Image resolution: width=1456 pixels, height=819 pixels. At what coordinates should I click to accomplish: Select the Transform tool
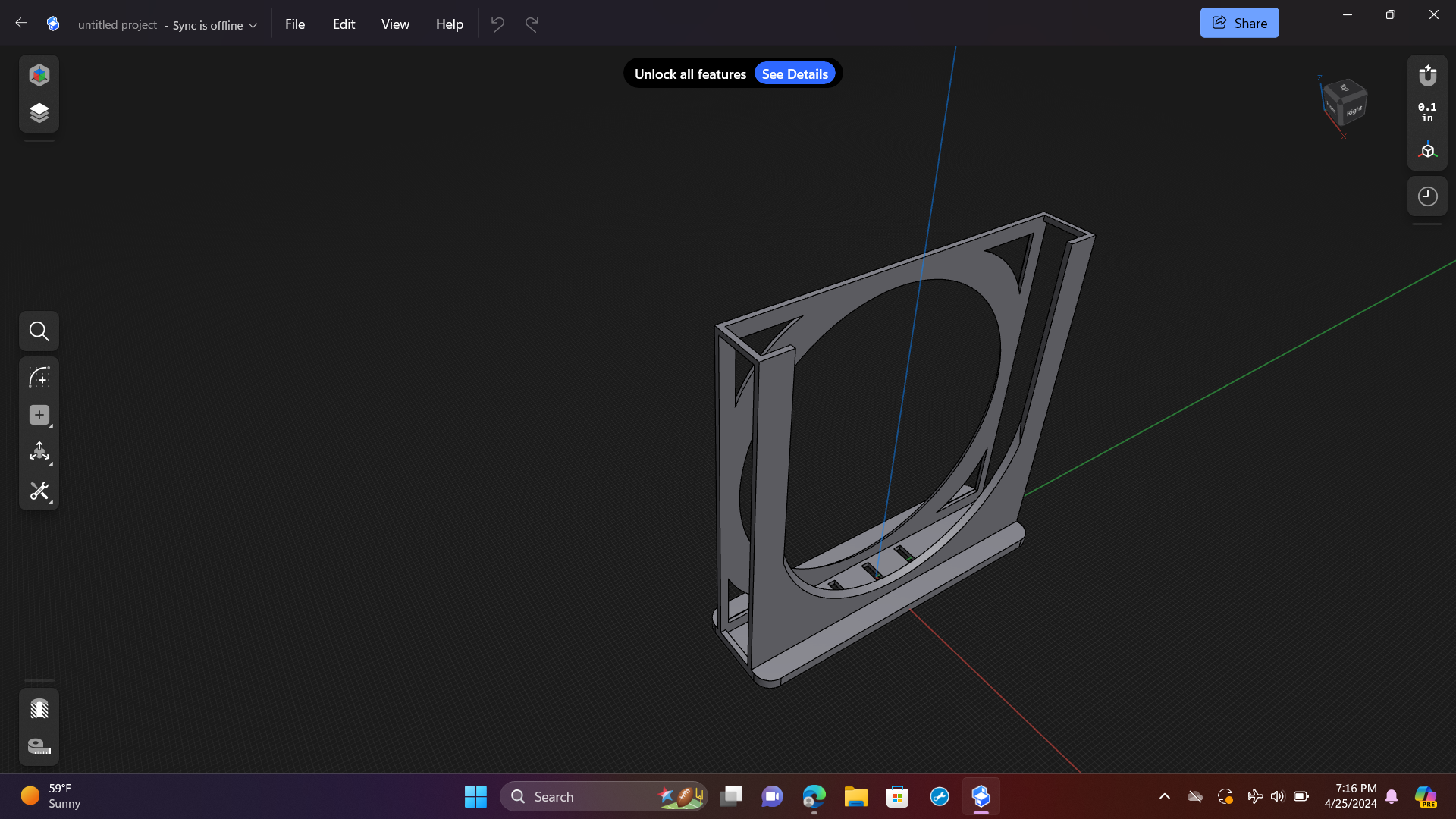(x=39, y=453)
